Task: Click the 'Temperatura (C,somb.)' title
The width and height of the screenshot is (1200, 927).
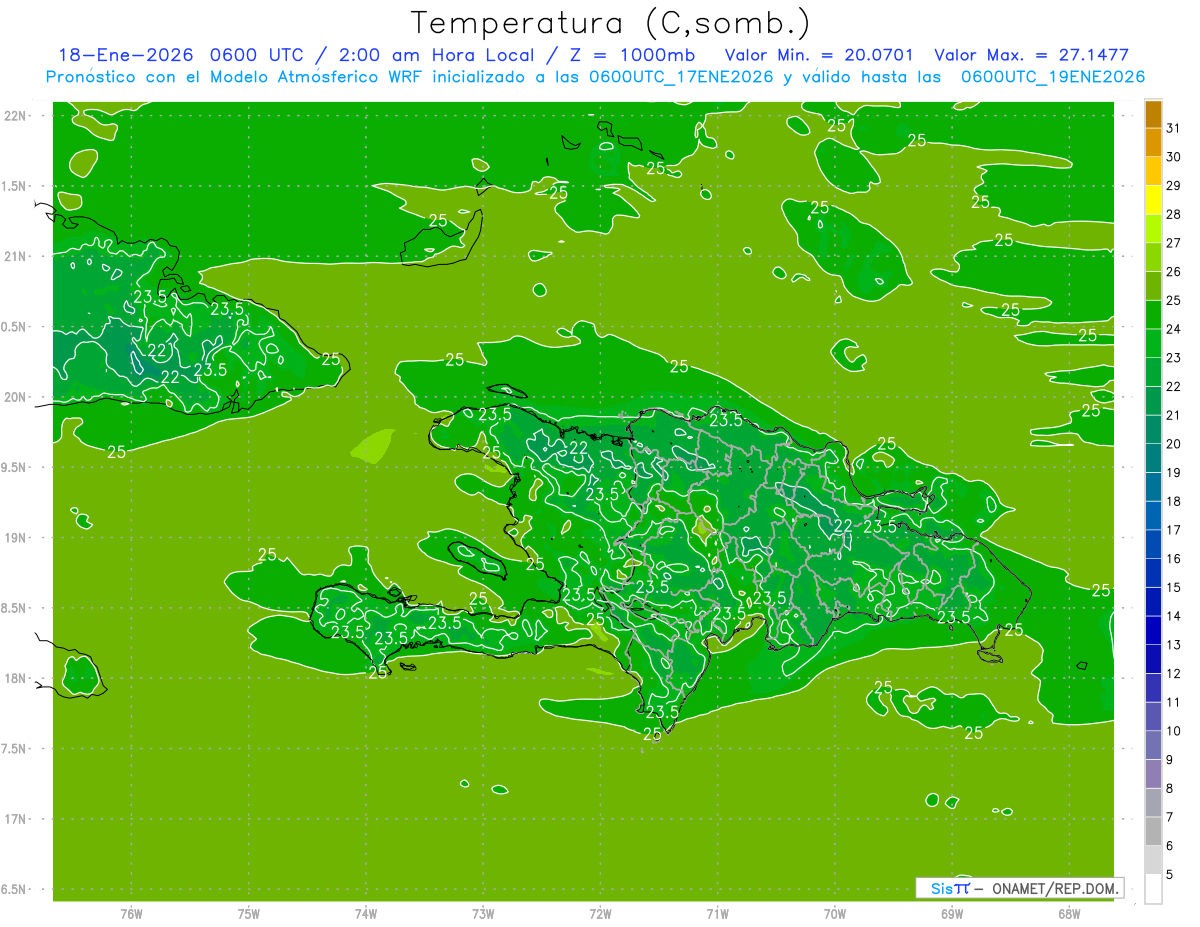Action: click(x=611, y=22)
